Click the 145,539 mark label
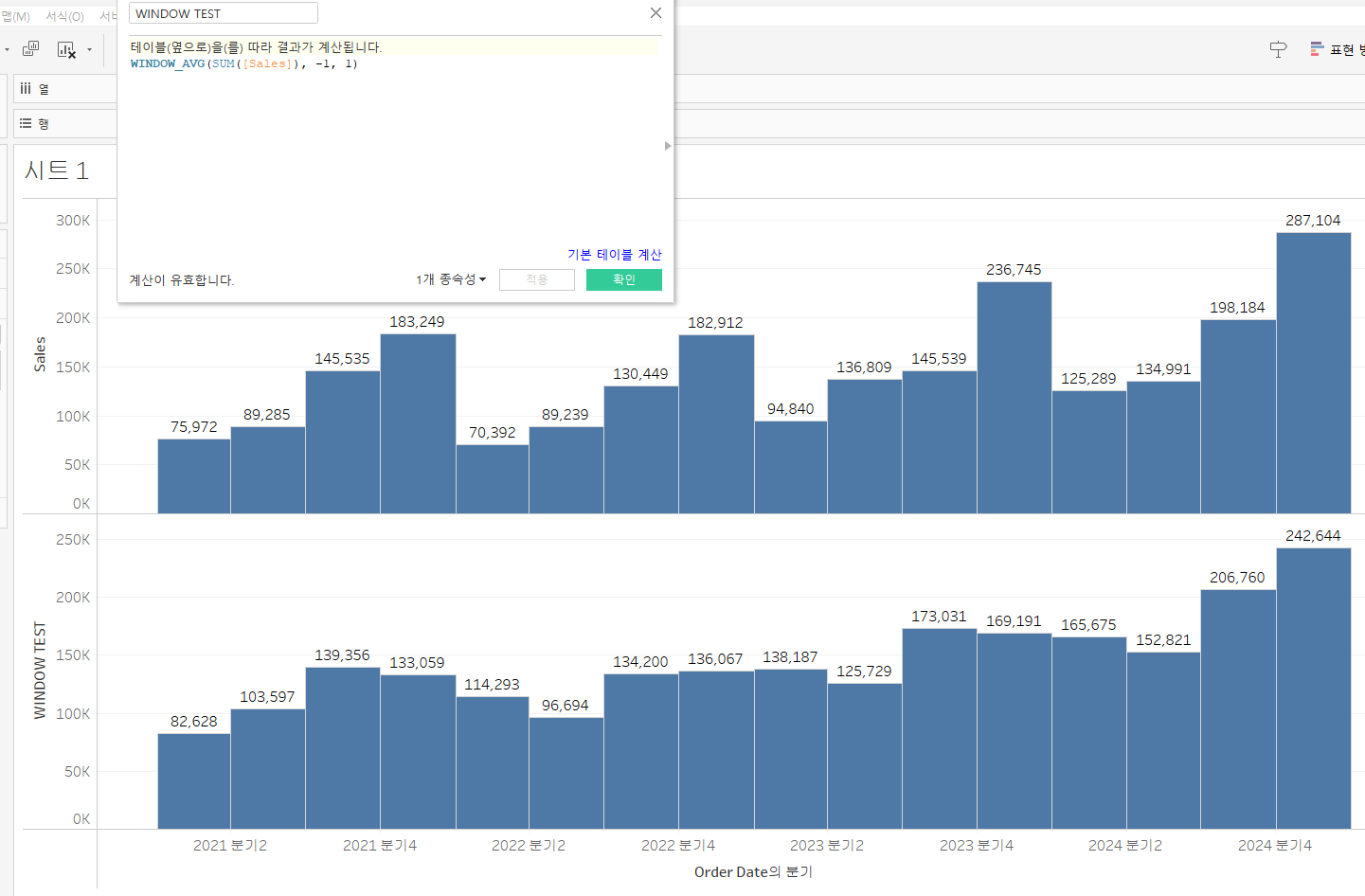 click(x=939, y=358)
